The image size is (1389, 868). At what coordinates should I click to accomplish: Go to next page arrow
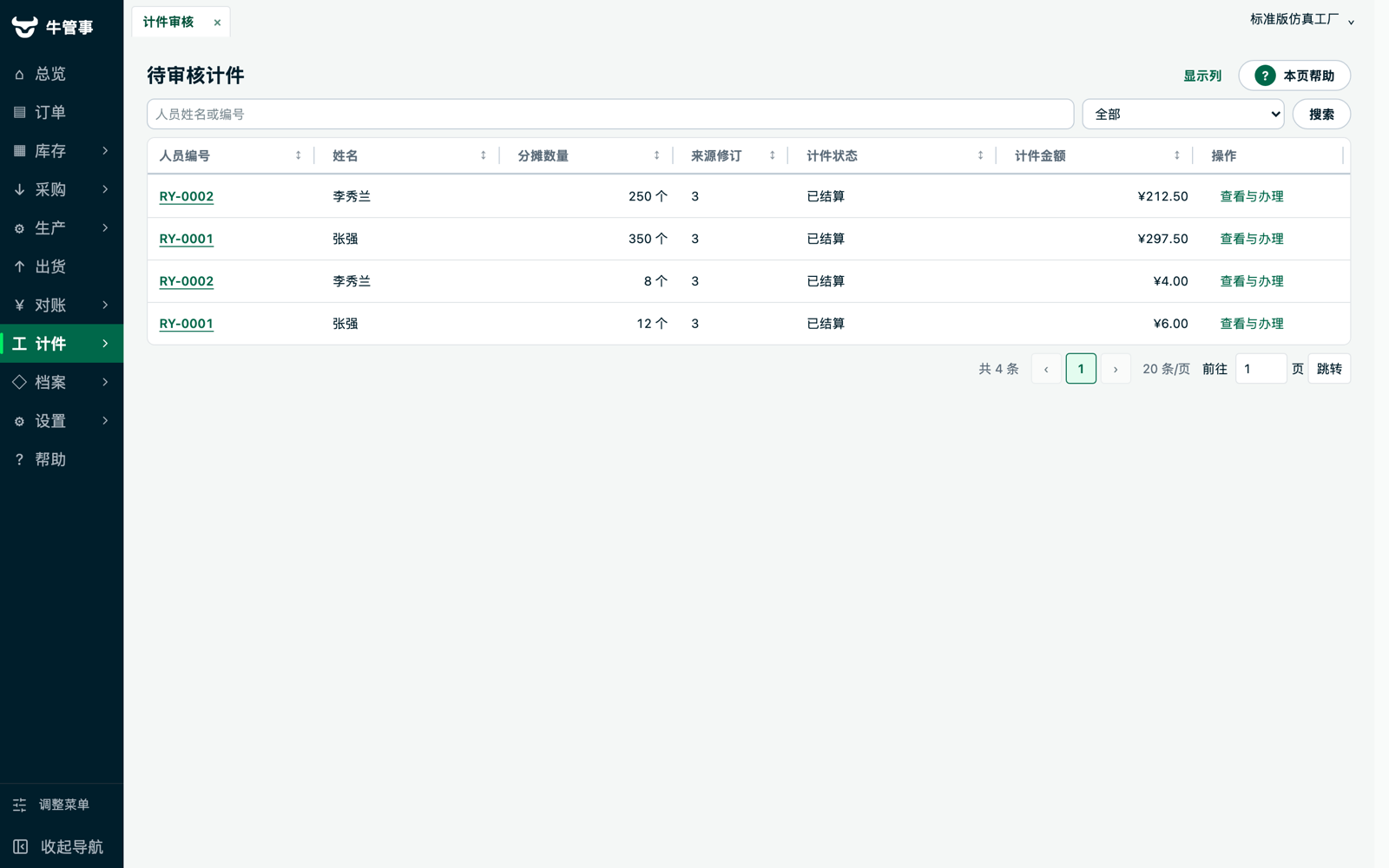coord(1116,369)
